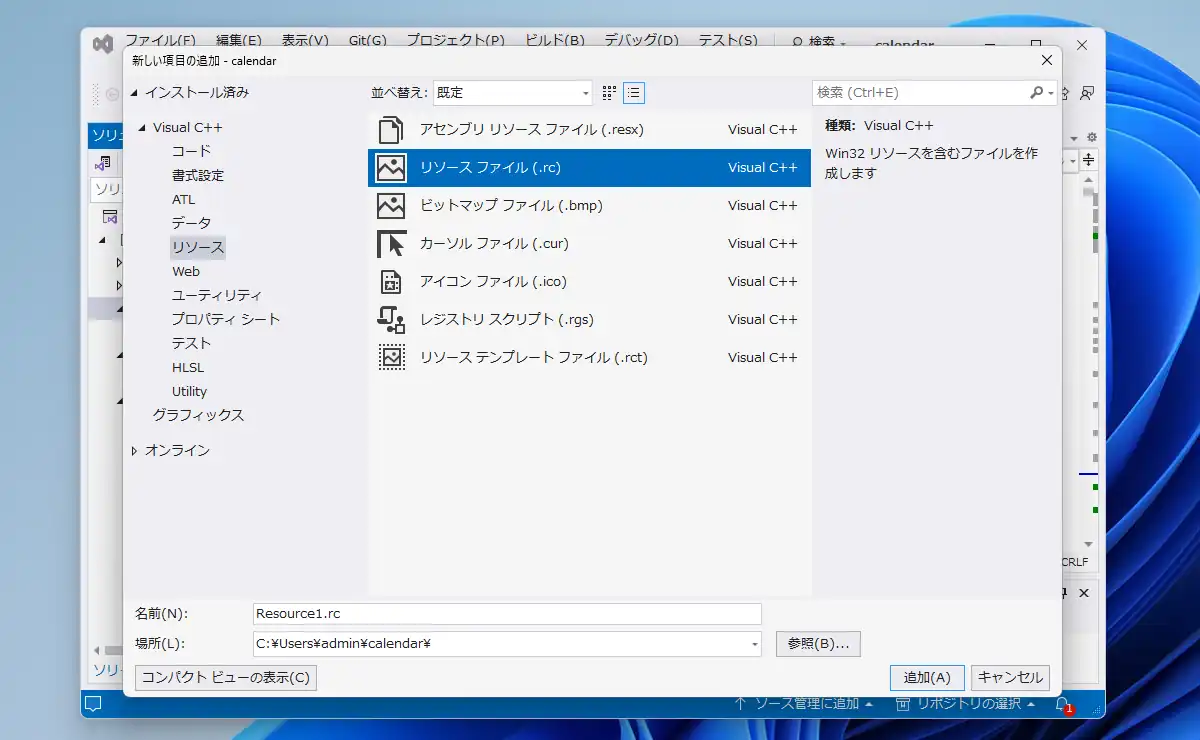Image resolution: width=1200 pixels, height=740 pixels.
Task: Select the Utility category
Action: (190, 391)
